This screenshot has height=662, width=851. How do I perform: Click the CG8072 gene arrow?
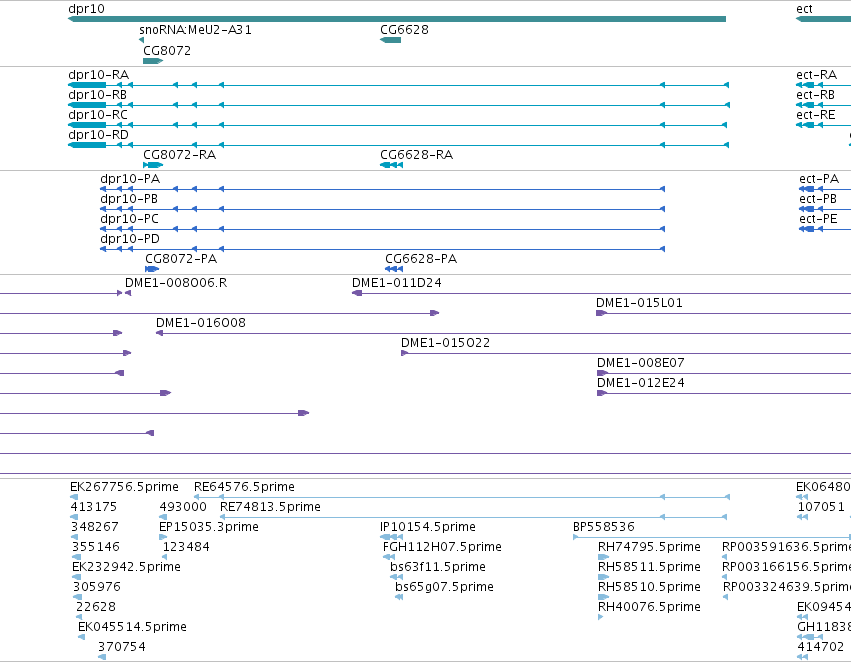(x=153, y=61)
